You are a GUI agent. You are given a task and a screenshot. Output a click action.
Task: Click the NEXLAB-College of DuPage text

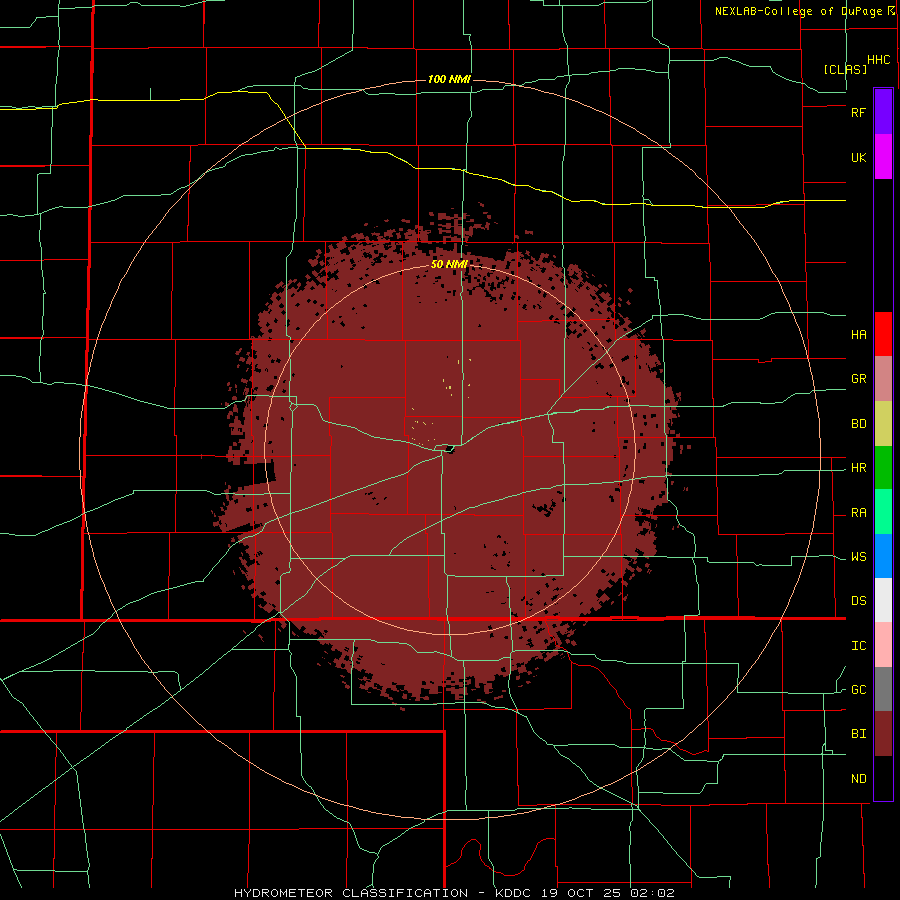point(798,11)
